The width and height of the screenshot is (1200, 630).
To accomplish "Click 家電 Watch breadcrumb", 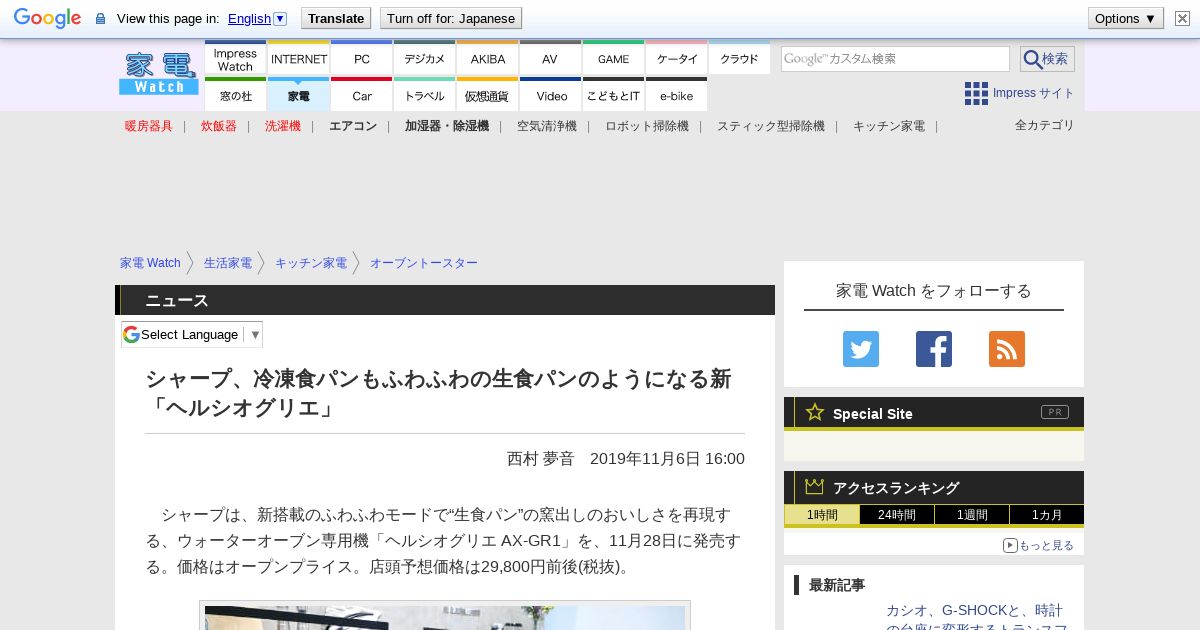I will [150, 263].
